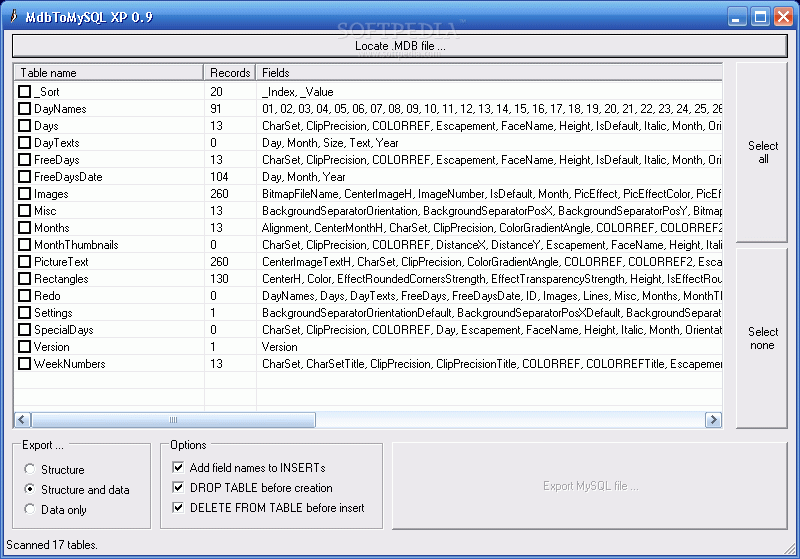Close the MdbToMySQL window
Viewport: 800px width, 559px height.
point(783,17)
